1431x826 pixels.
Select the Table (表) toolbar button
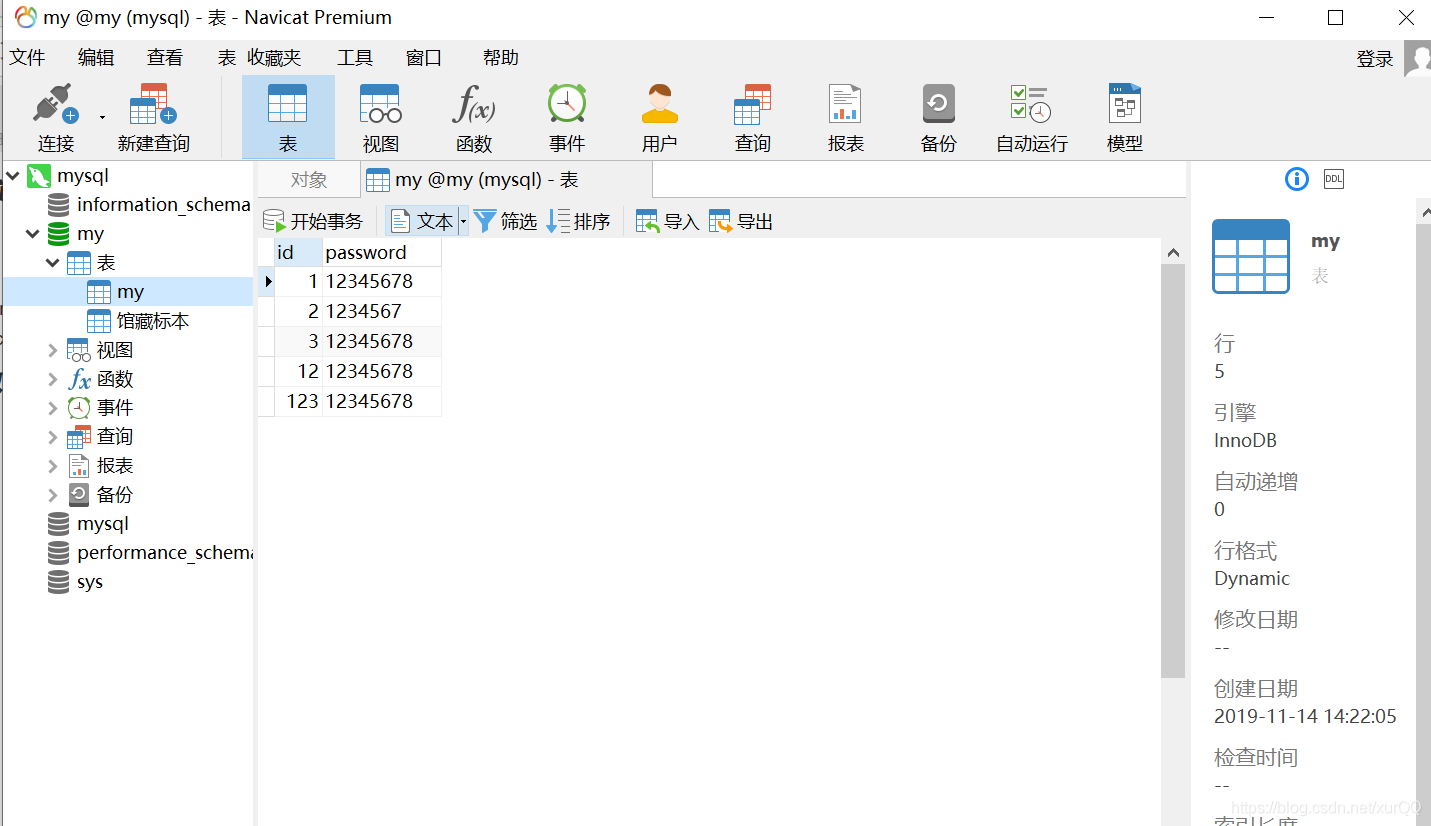[x=288, y=118]
